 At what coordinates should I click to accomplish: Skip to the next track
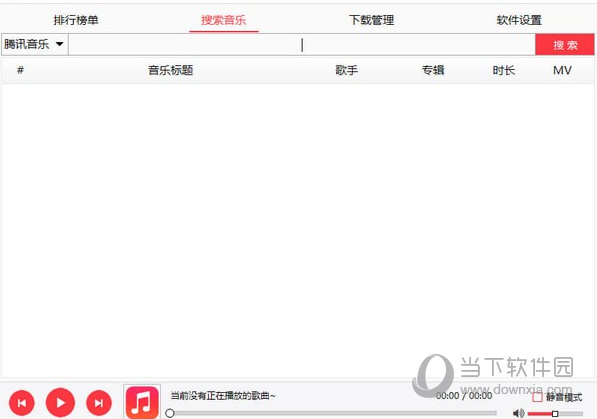[99, 403]
